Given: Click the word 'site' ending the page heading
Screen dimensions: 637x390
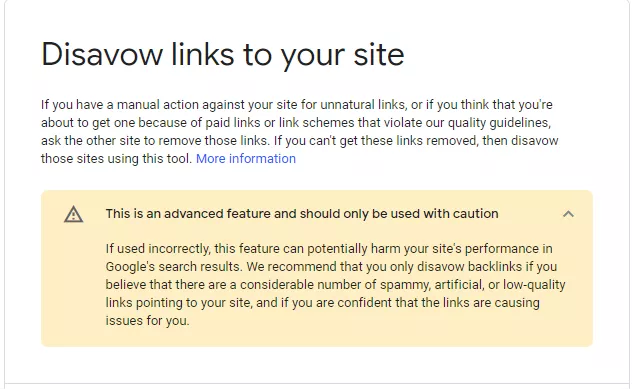Looking at the screenshot, I should (x=379, y=54).
